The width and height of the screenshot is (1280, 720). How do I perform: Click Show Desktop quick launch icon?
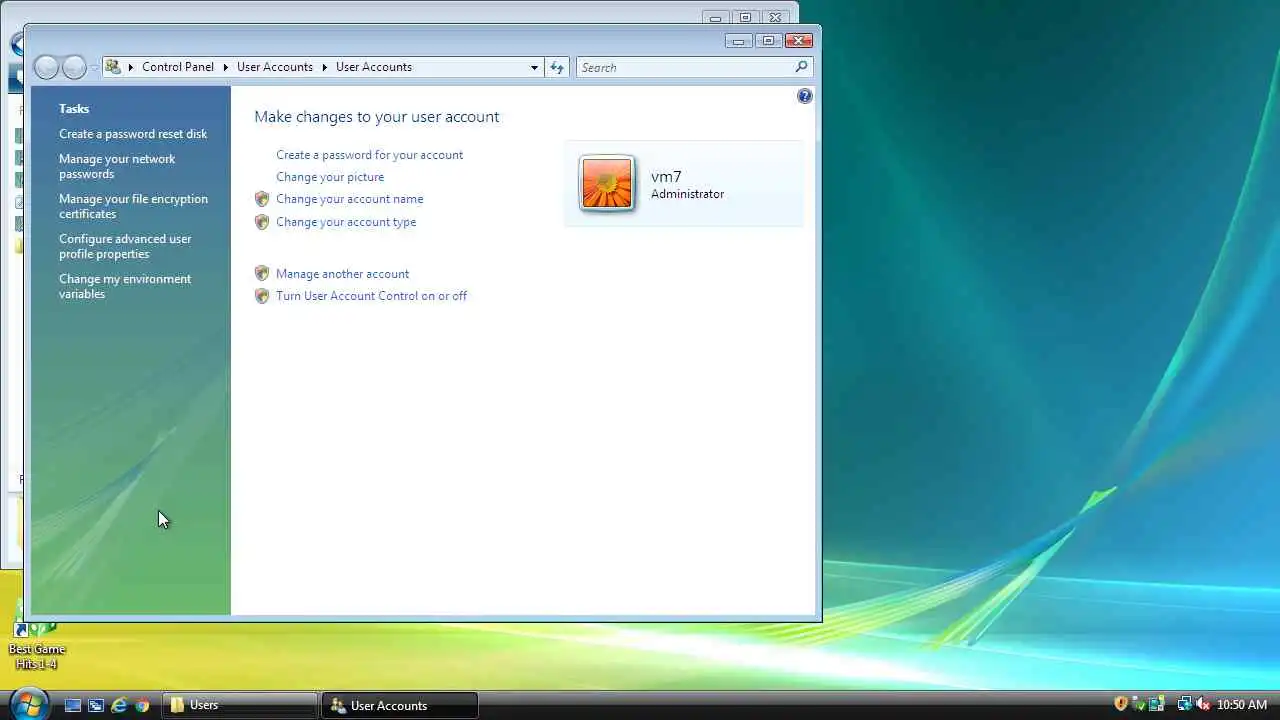(73, 705)
